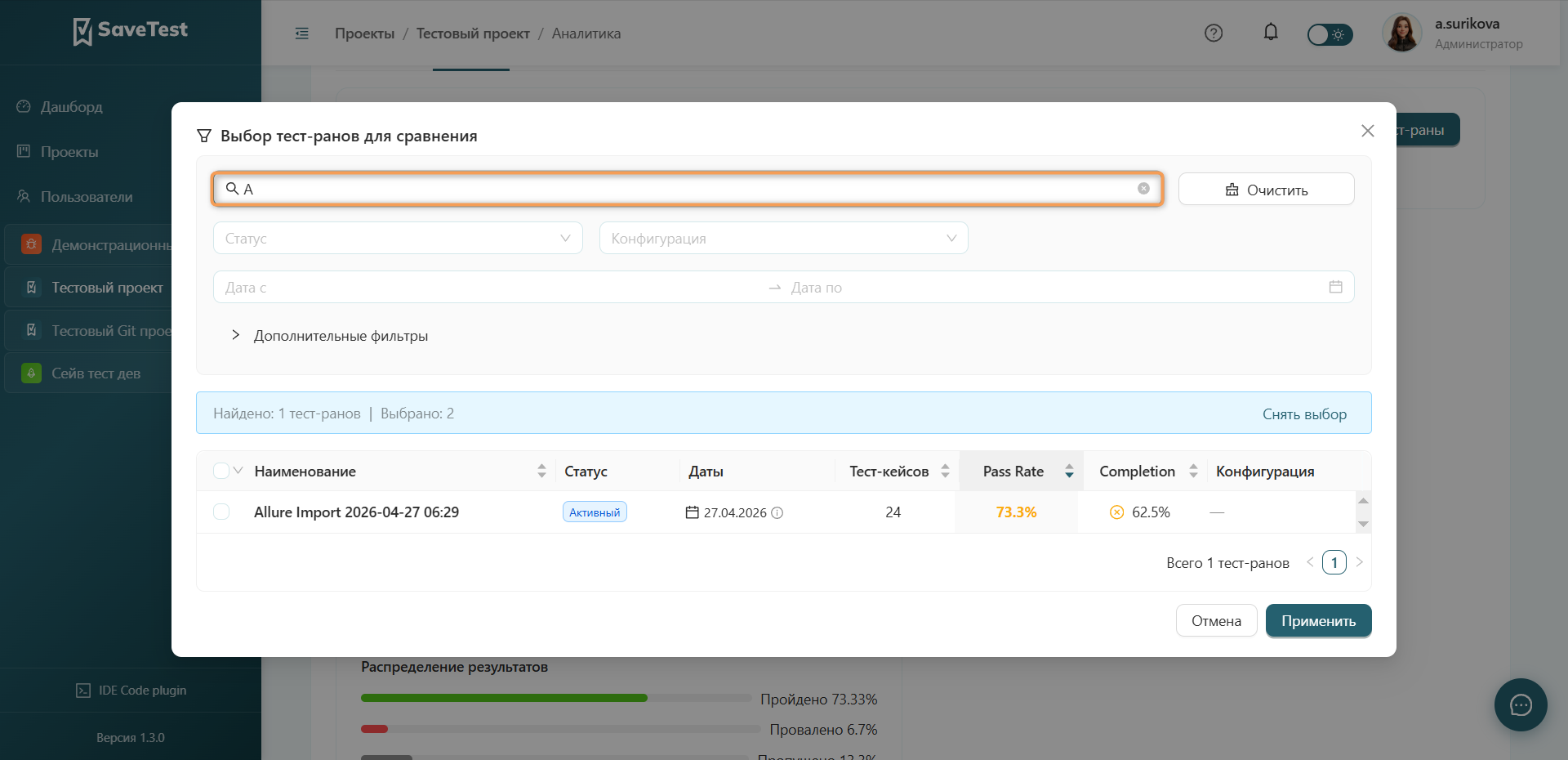Image resolution: width=1568 pixels, height=760 pixels.
Task: Open the Статус dropdown
Action: click(398, 238)
